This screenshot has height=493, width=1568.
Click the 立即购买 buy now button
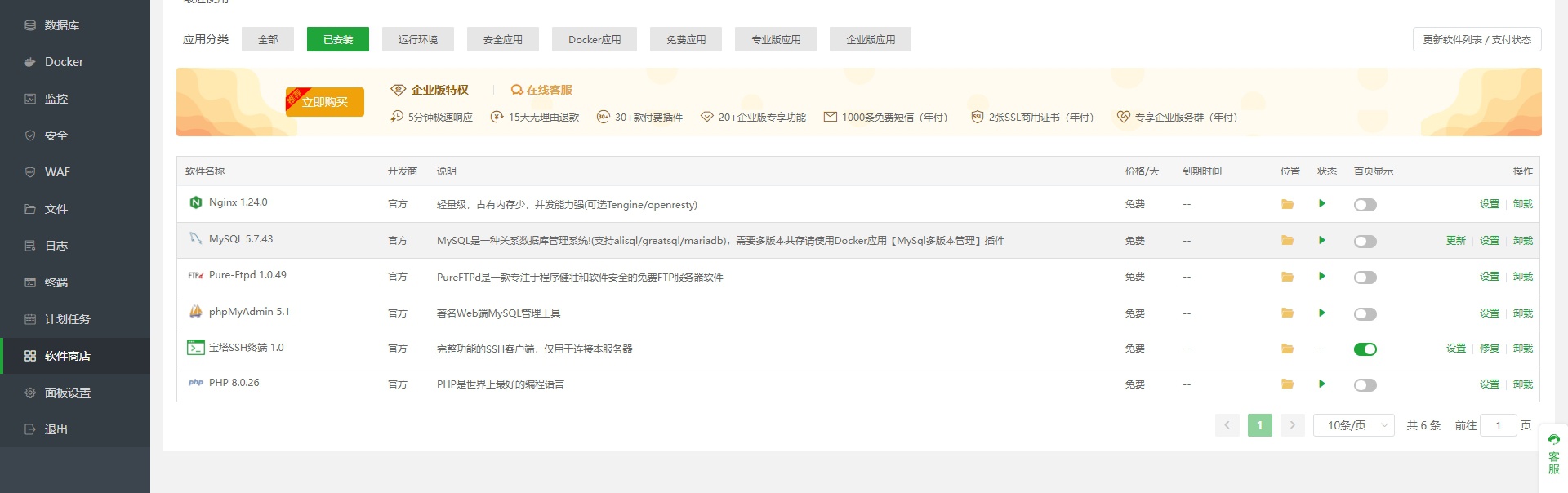325,102
